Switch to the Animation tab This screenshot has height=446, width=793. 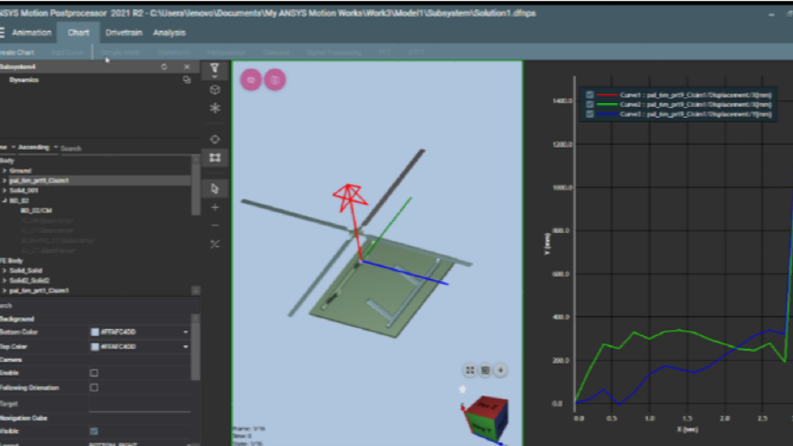coord(31,32)
